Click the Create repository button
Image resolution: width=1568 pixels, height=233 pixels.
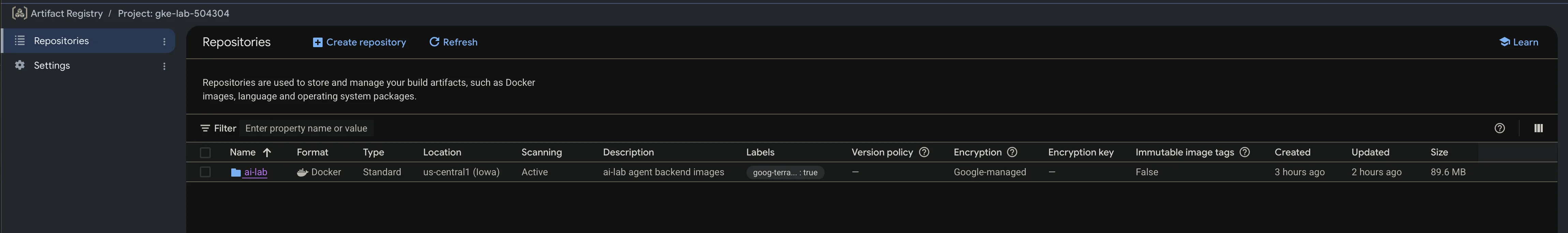359,42
